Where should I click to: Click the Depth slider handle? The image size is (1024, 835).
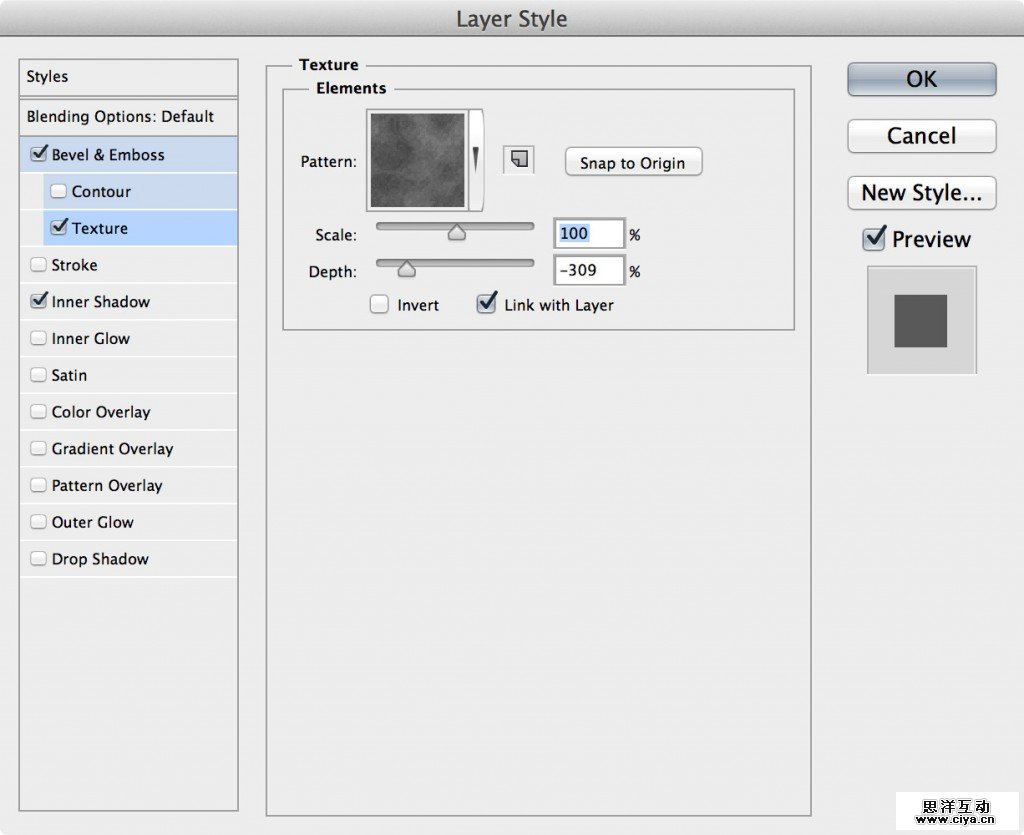[x=406, y=269]
